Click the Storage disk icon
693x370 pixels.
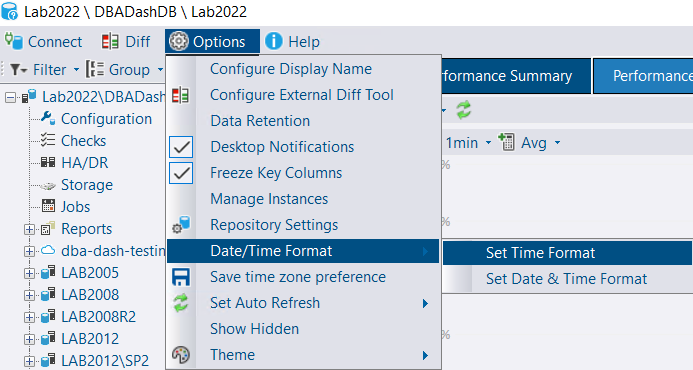[x=48, y=186]
